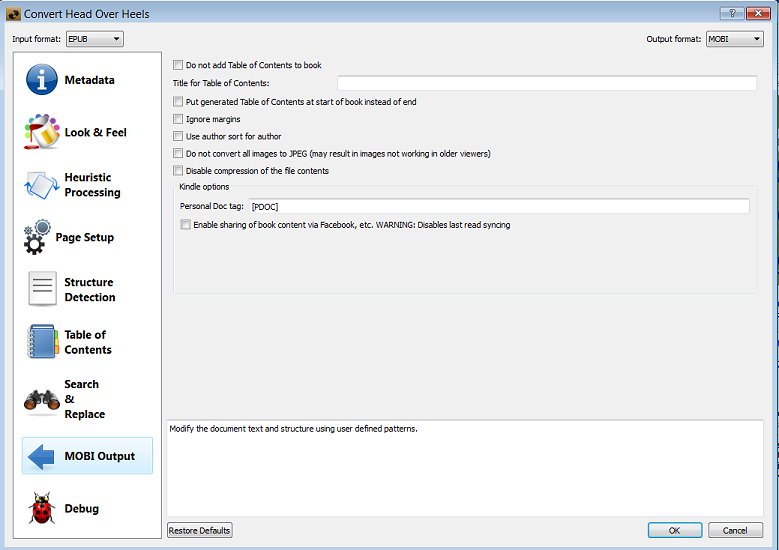Click Search & Replace binoculars icon
The image size is (779, 550).
[x=41, y=399]
